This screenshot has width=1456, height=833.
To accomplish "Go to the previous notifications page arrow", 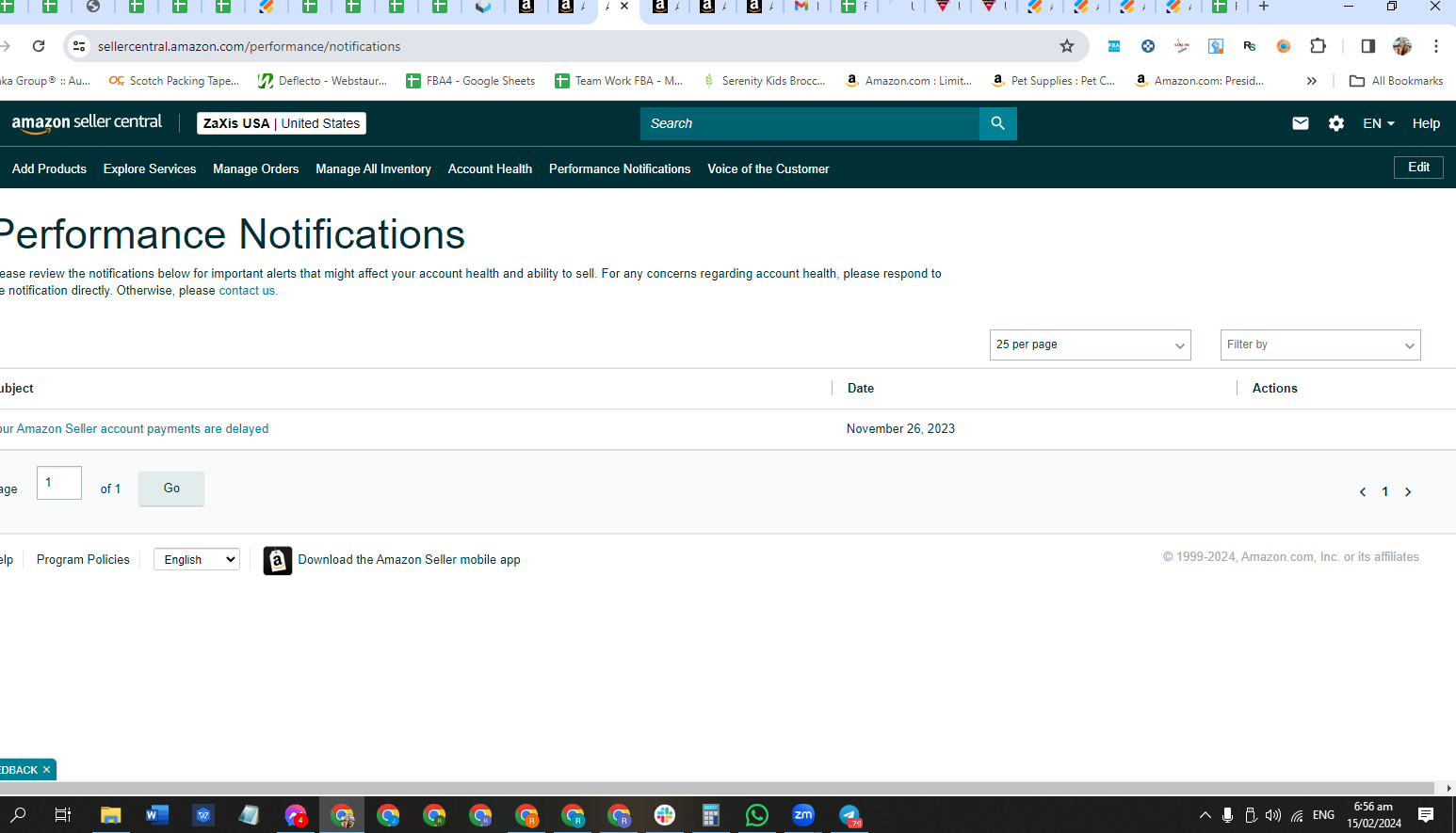I will 1363,492.
